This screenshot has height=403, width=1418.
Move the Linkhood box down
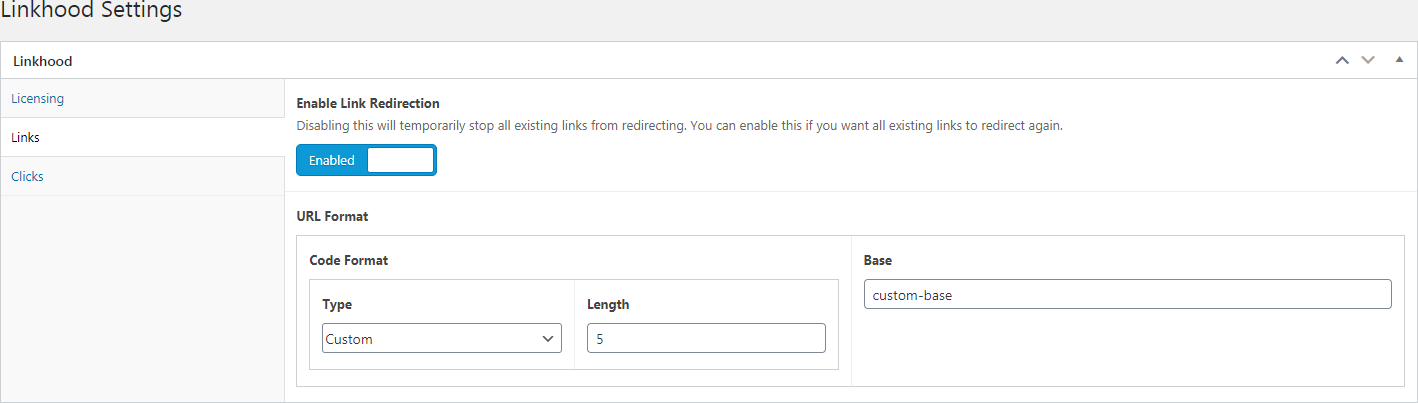click(1369, 61)
